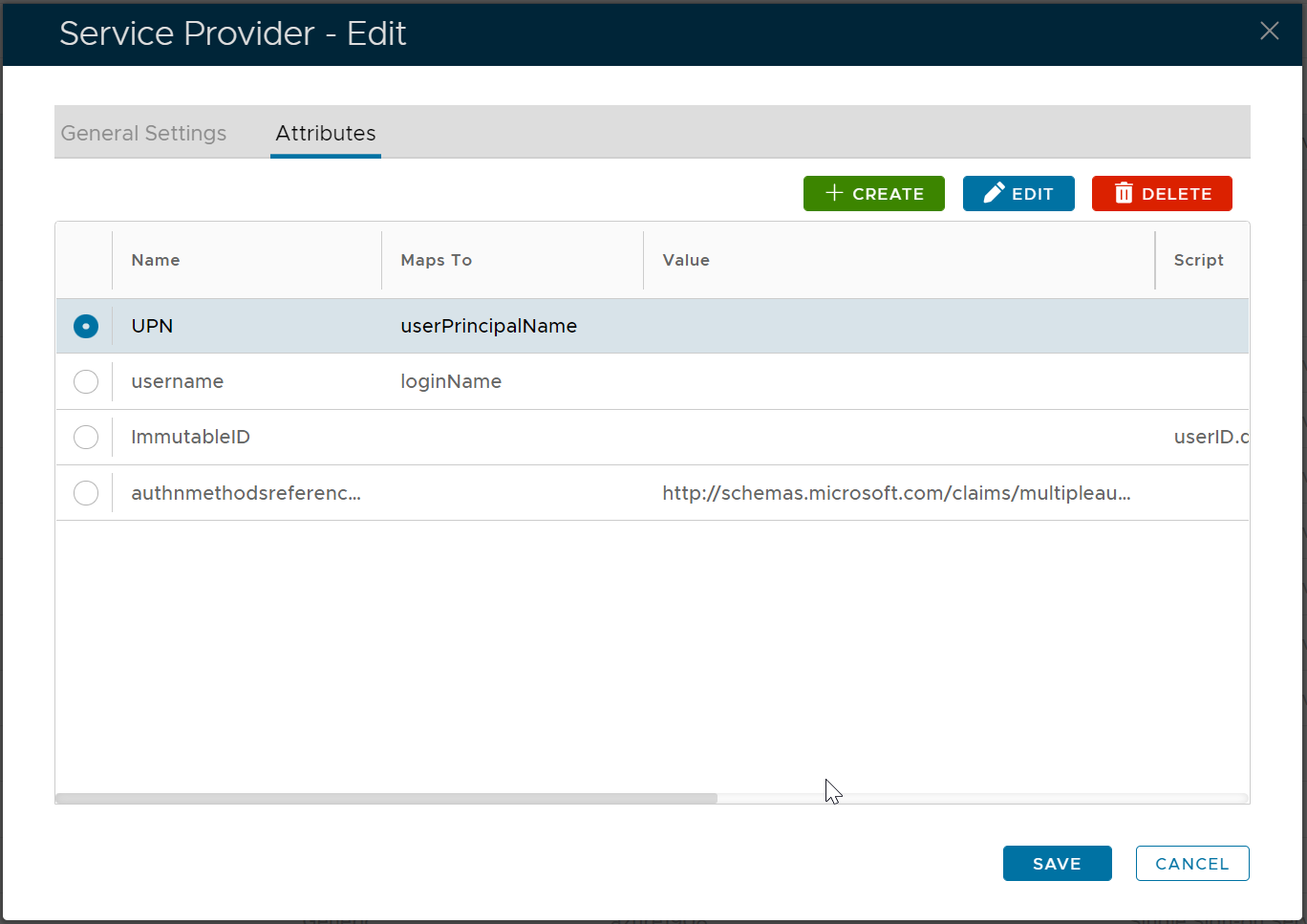The height and width of the screenshot is (924, 1307).
Task: Click the Value column header
Action: [x=686, y=260]
